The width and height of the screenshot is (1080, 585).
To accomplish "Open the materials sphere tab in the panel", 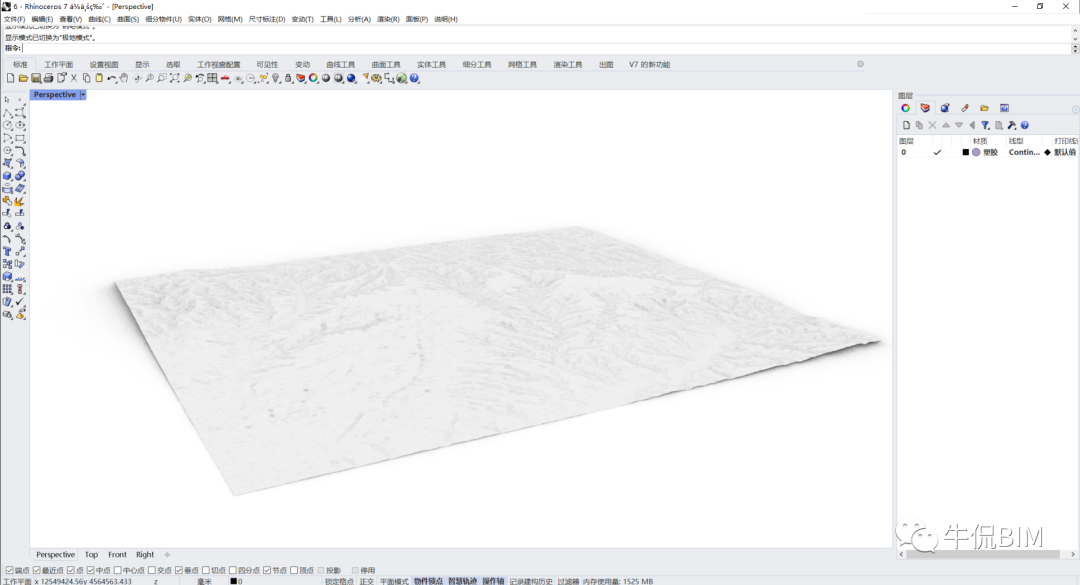I will [x=945, y=108].
